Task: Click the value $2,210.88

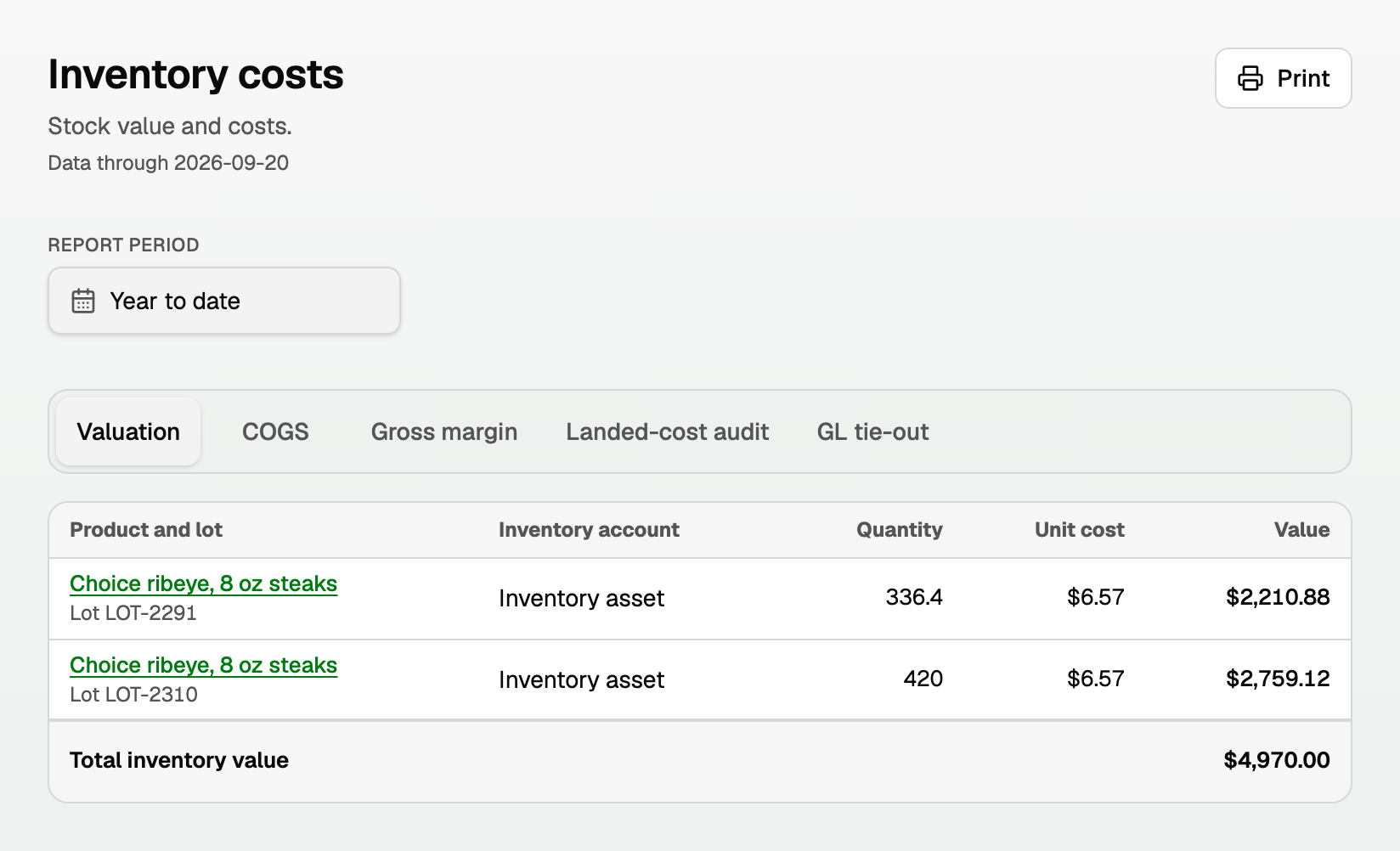Action: pyautogui.click(x=1278, y=597)
